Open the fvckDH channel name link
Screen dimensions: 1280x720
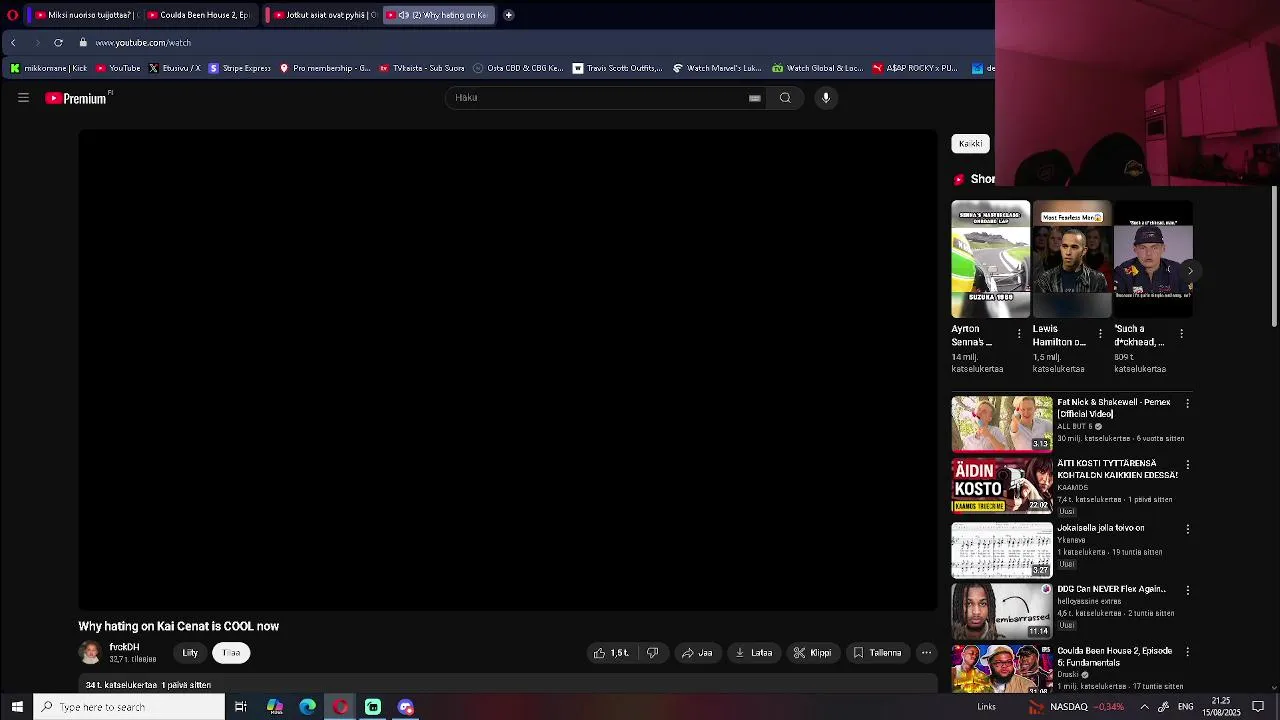(x=124, y=647)
